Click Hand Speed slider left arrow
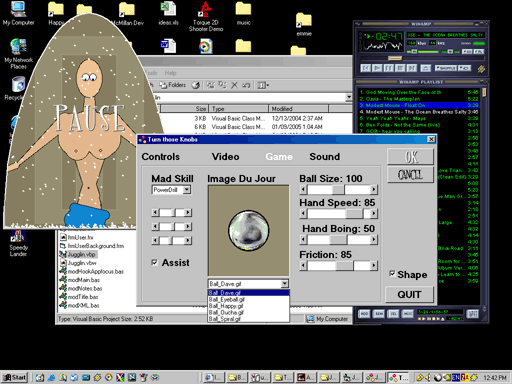 click(x=303, y=213)
